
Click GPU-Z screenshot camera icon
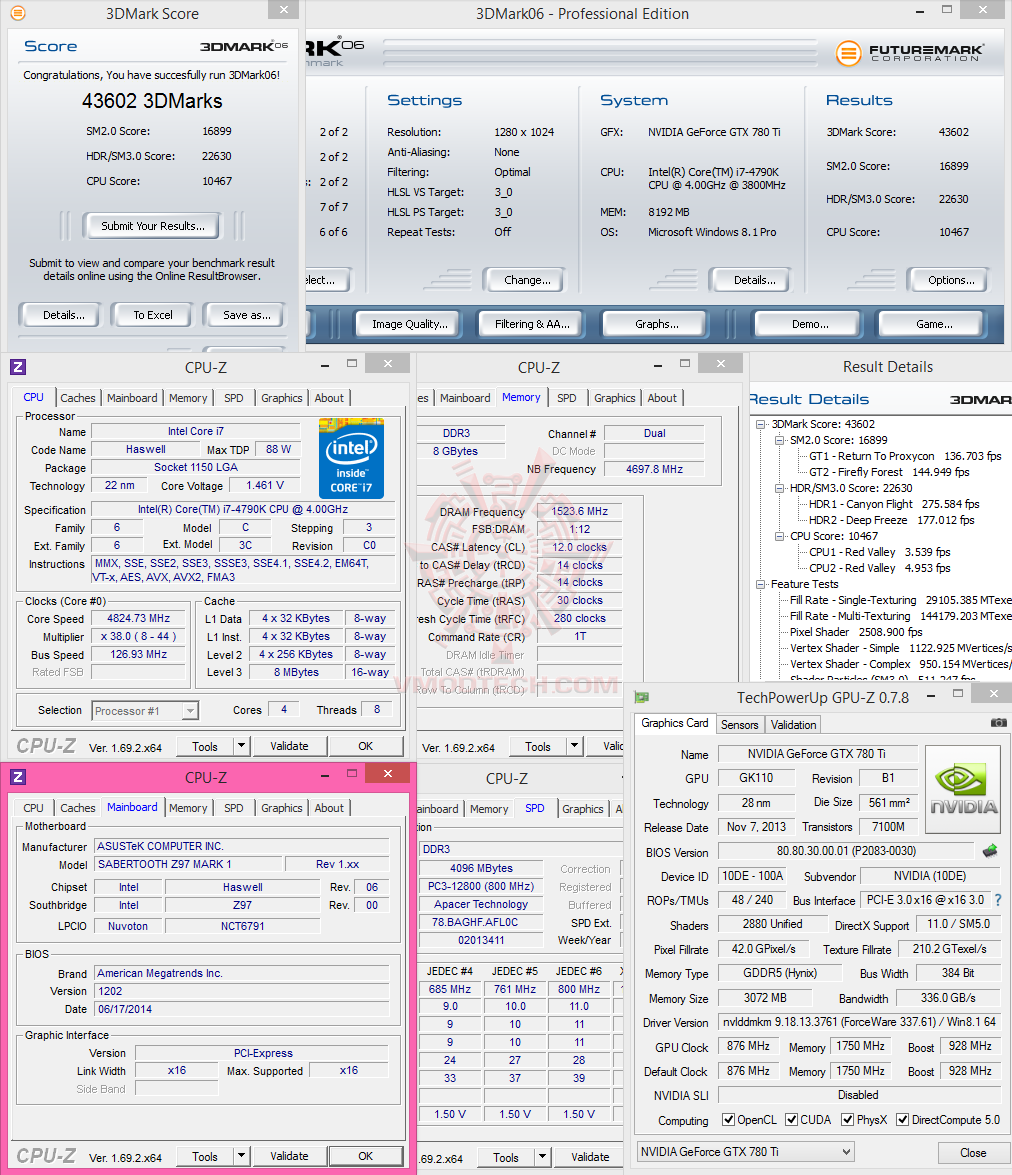pos(999,723)
